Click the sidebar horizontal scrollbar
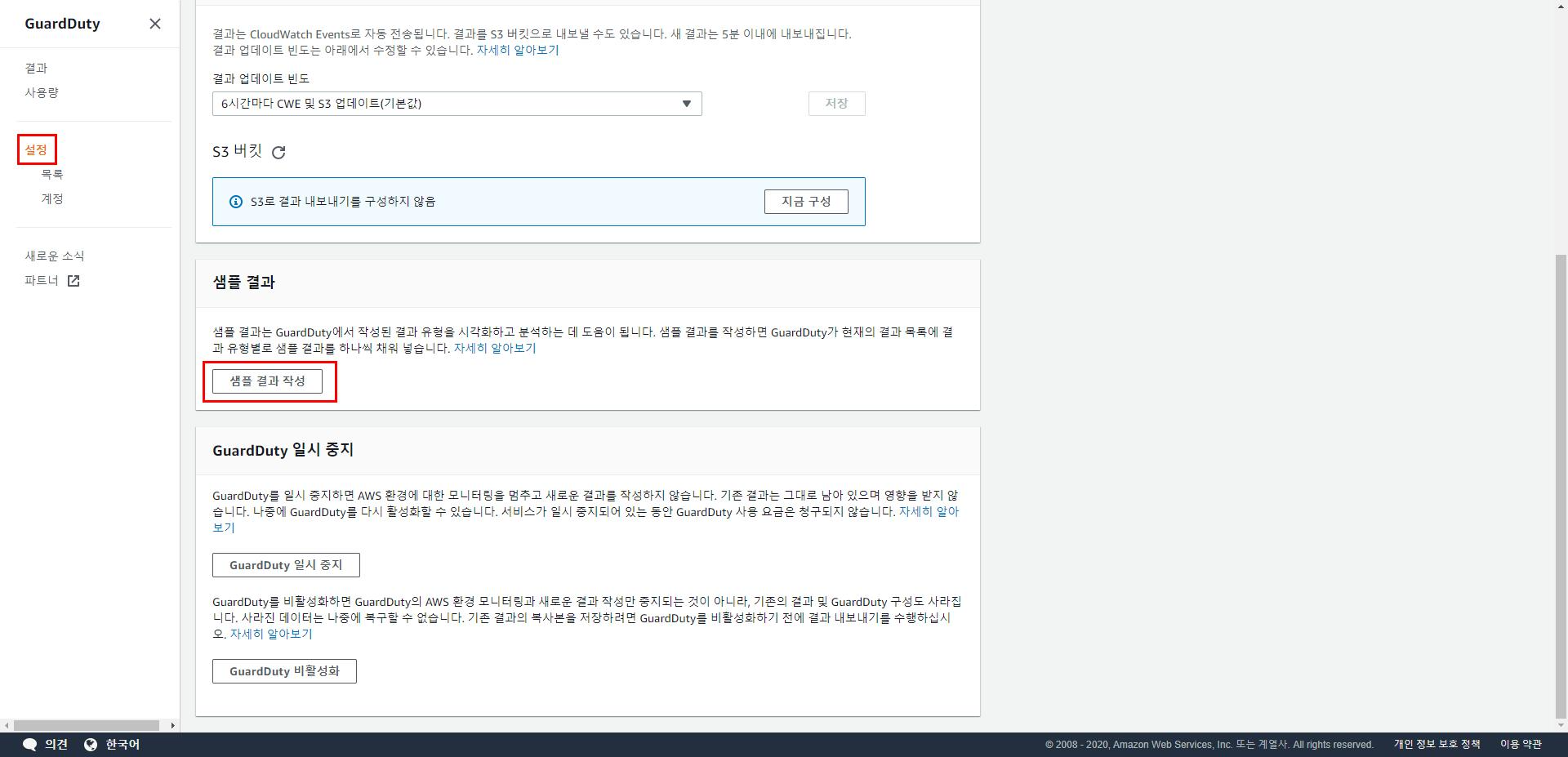1568x757 pixels. coord(87,725)
